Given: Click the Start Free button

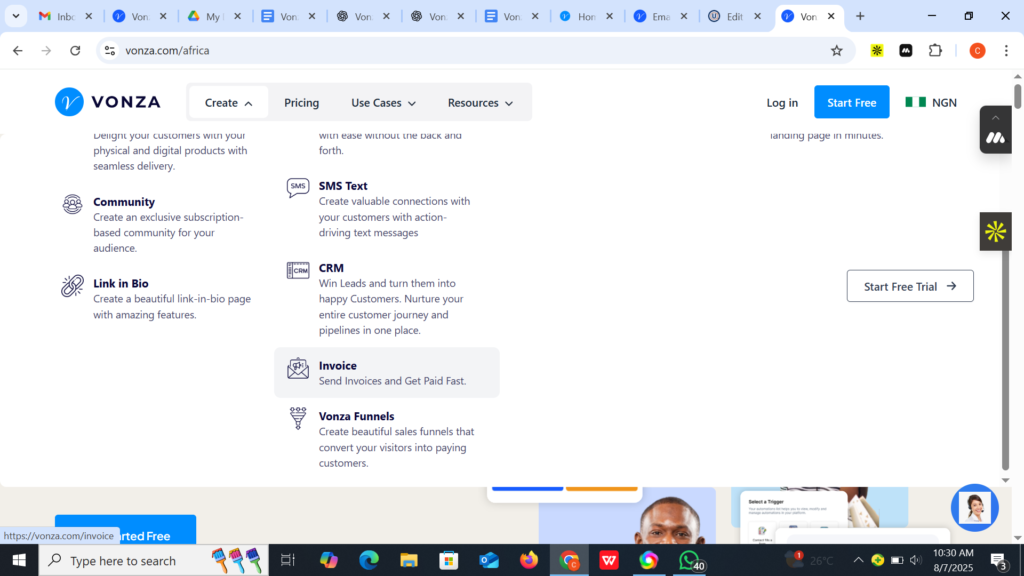Looking at the screenshot, I should [x=851, y=103].
